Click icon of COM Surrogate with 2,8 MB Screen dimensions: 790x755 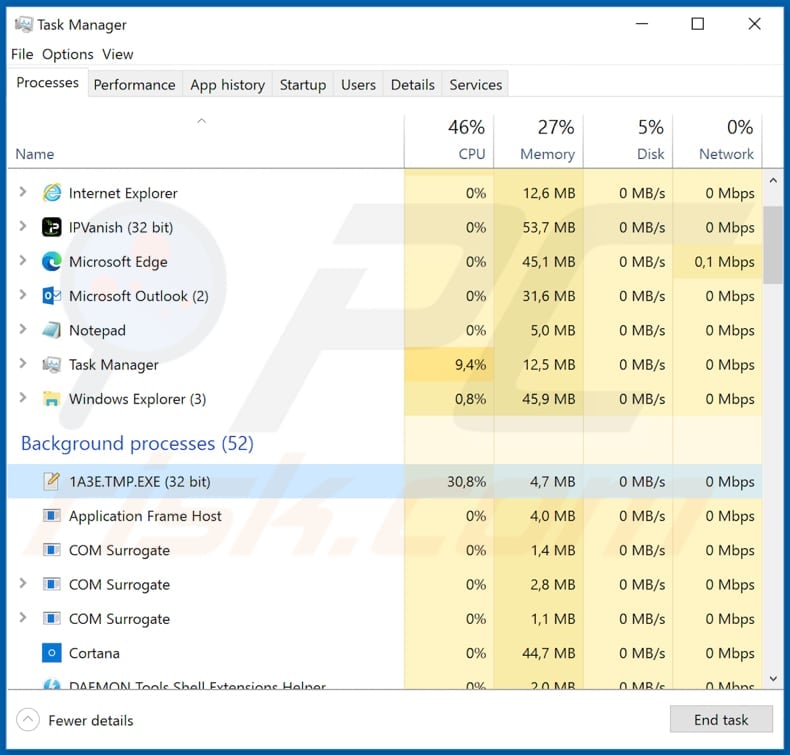coord(52,584)
